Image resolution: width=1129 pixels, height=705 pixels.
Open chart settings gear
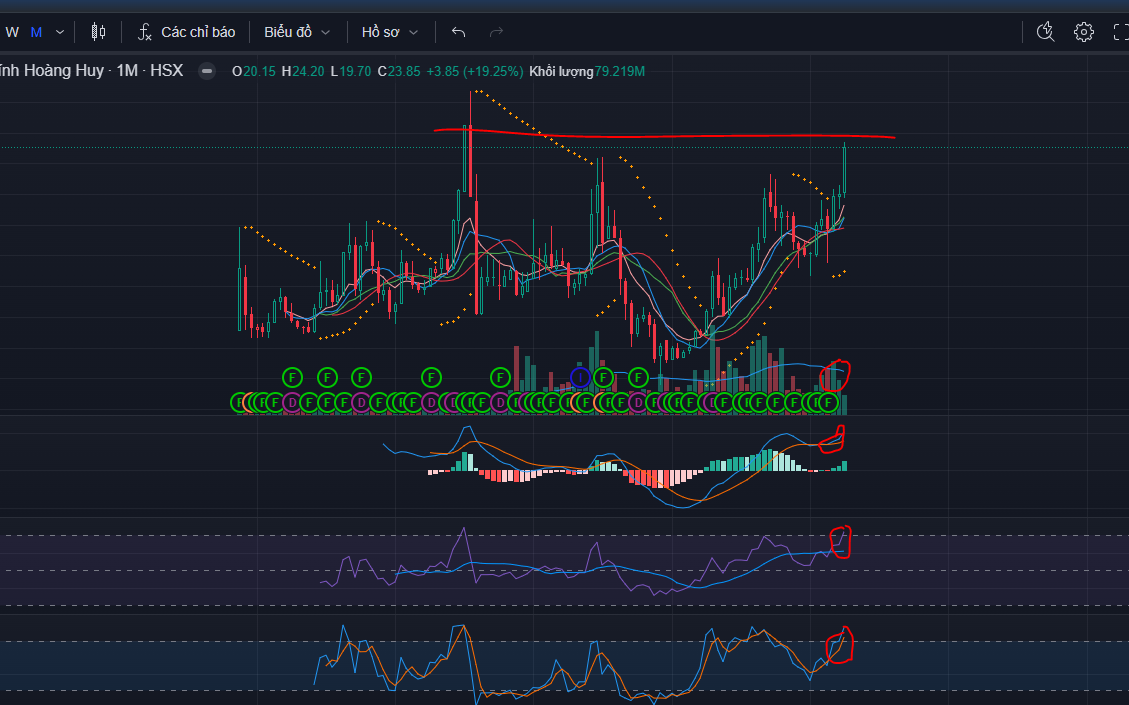pos(1084,32)
